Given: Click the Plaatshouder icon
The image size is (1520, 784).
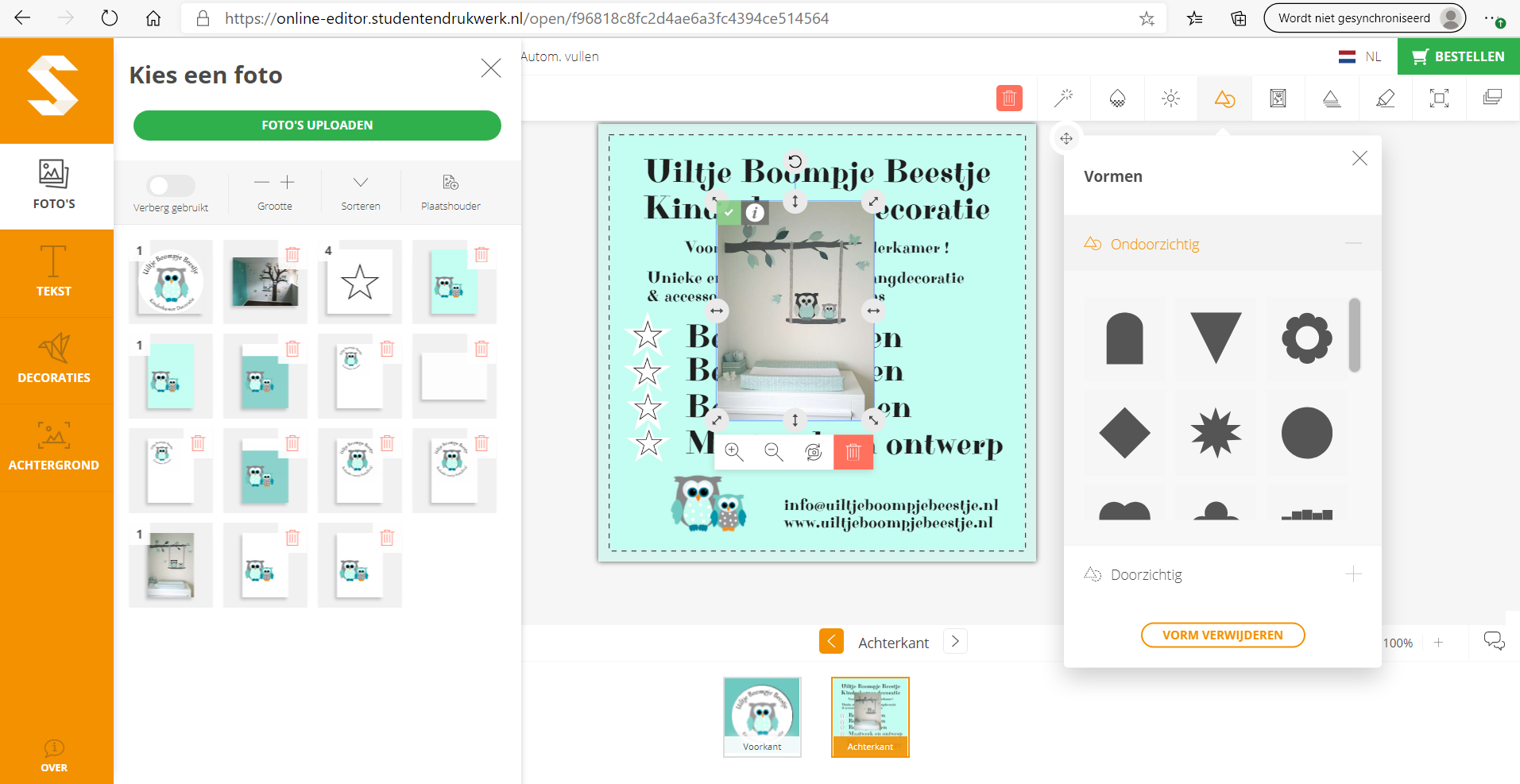Looking at the screenshot, I should click(451, 183).
